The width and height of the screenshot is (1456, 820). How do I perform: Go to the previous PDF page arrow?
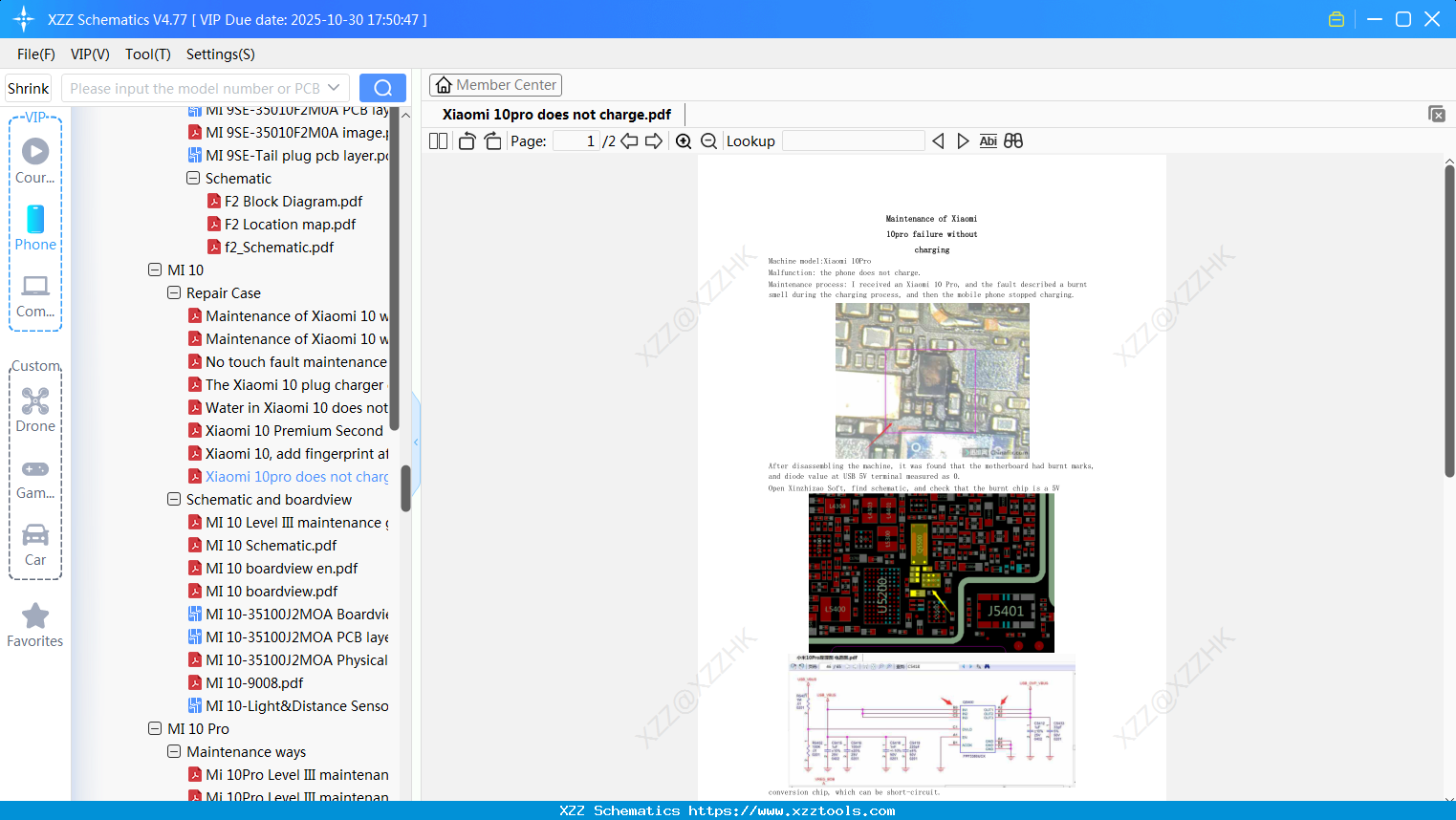pos(629,141)
